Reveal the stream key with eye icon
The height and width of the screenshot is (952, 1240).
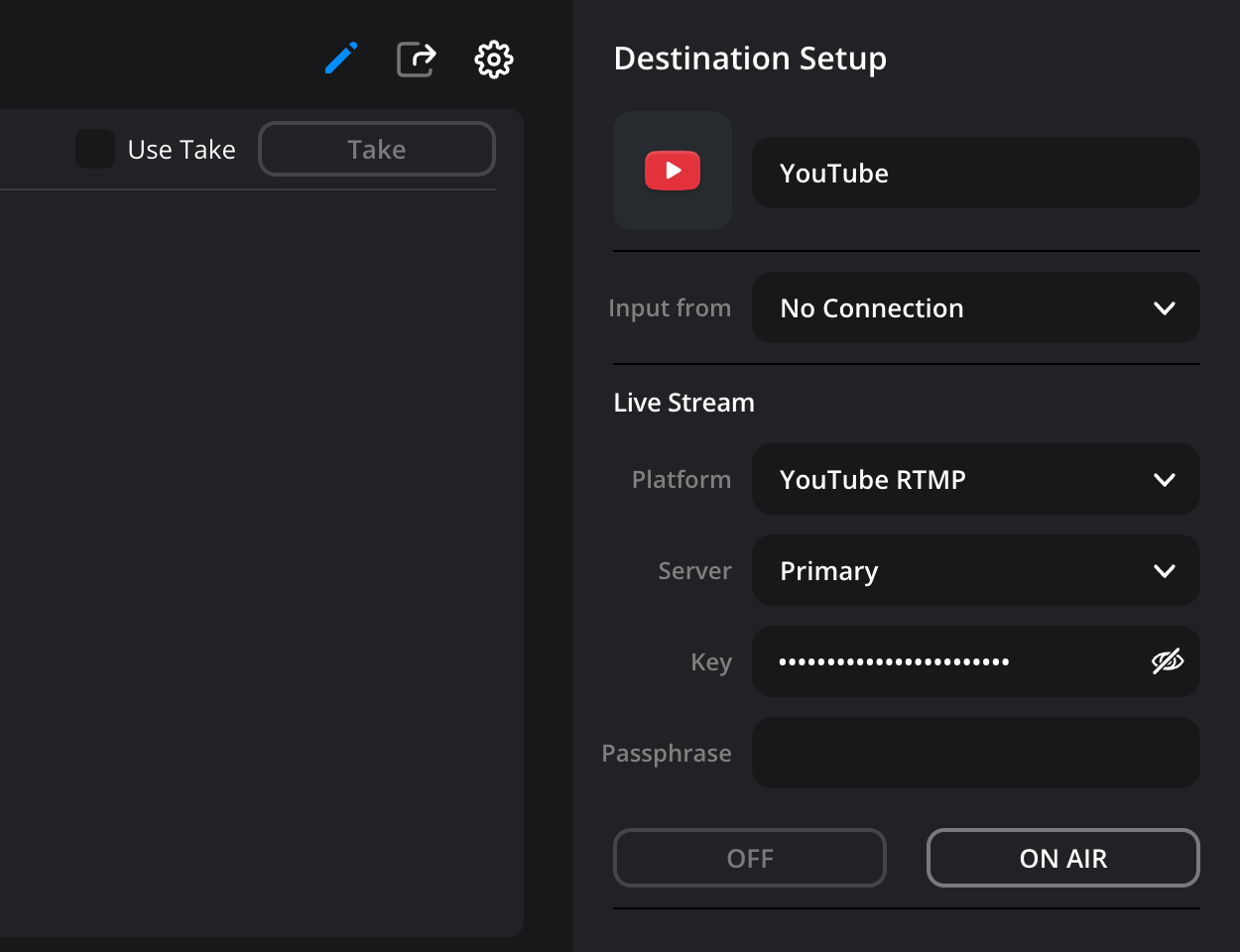(x=1168, y=661)
